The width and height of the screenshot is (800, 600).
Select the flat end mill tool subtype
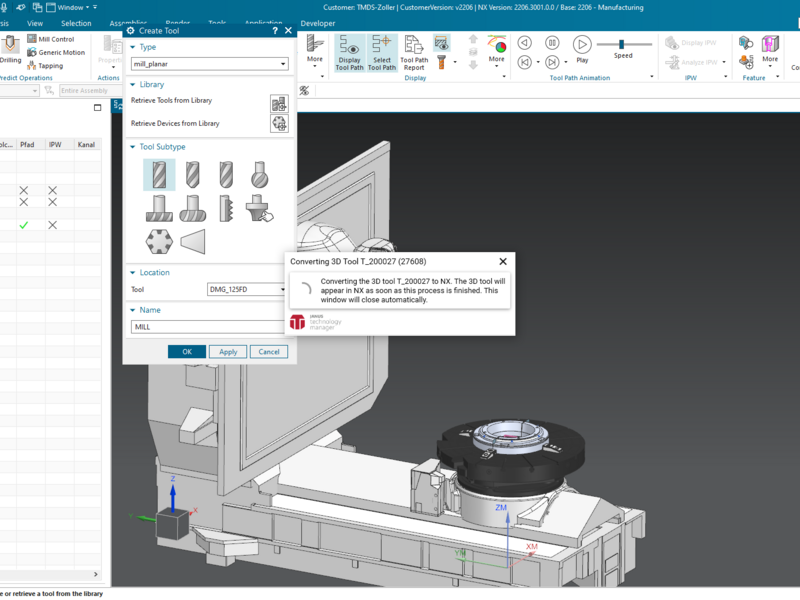pyautogui.click(x=159, y=174)
